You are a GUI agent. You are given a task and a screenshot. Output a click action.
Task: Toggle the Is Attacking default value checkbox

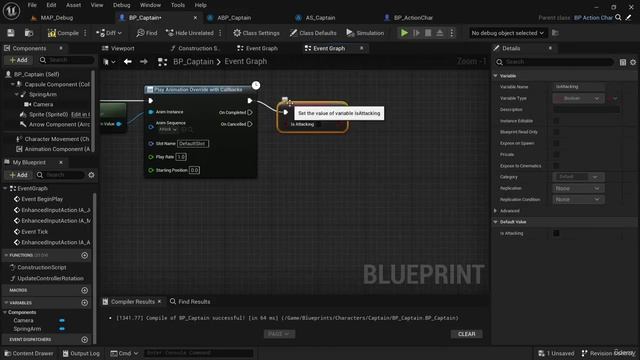pos(556,233)
